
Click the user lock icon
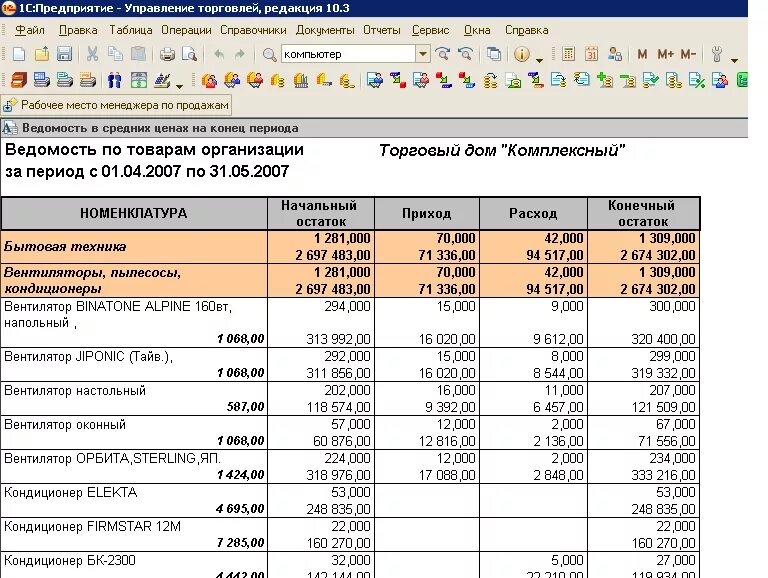[614, 54]
